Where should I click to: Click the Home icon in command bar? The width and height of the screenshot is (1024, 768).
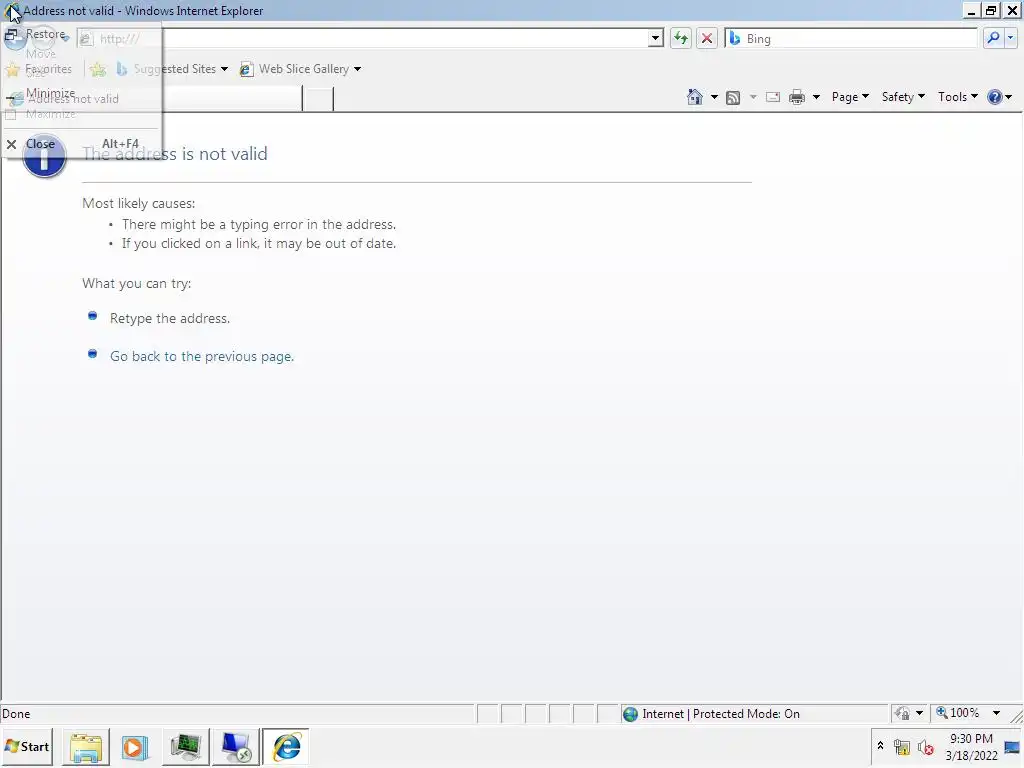point(695,97)
